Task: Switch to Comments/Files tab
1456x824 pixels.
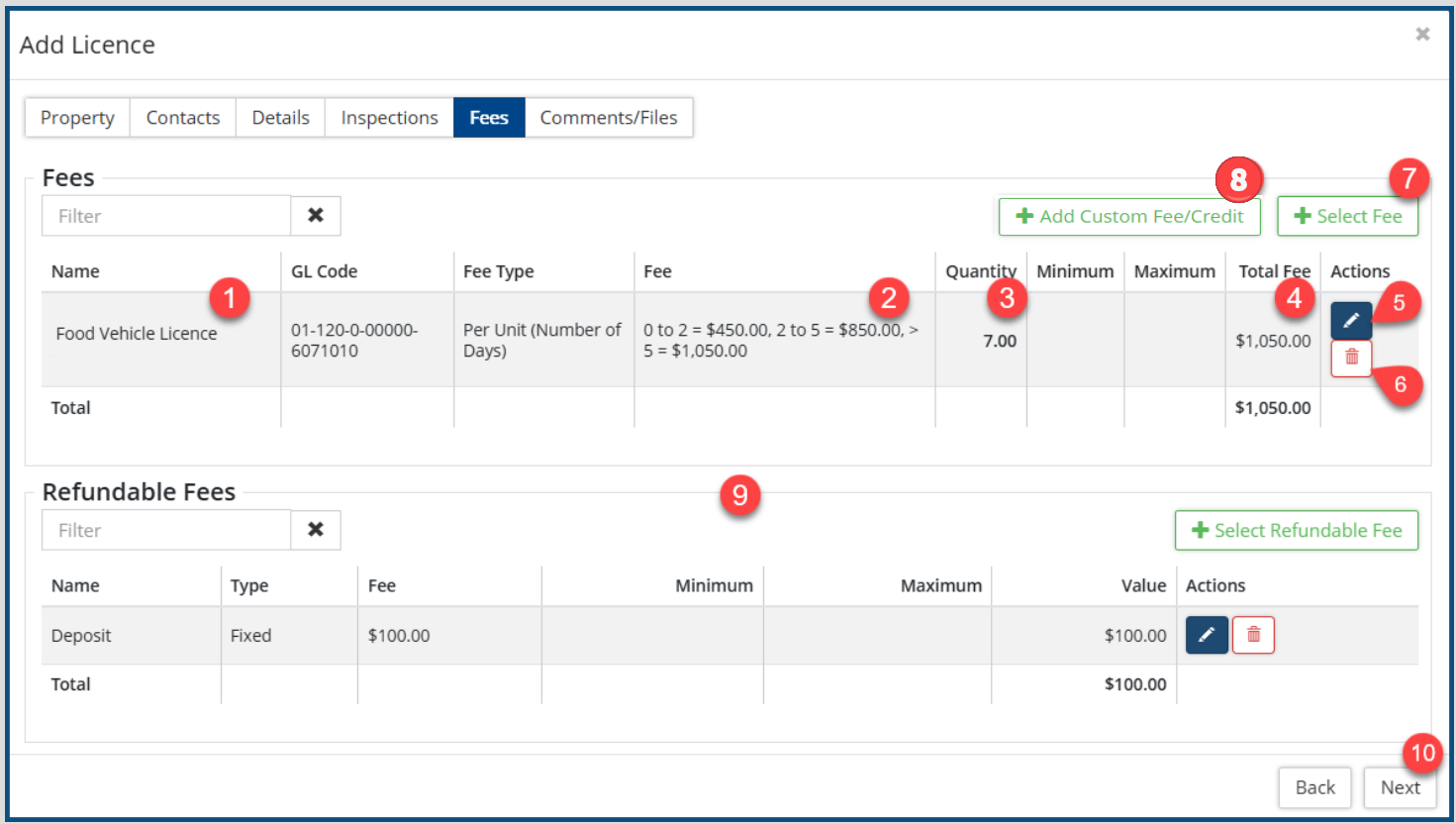Action: [609, 118]
